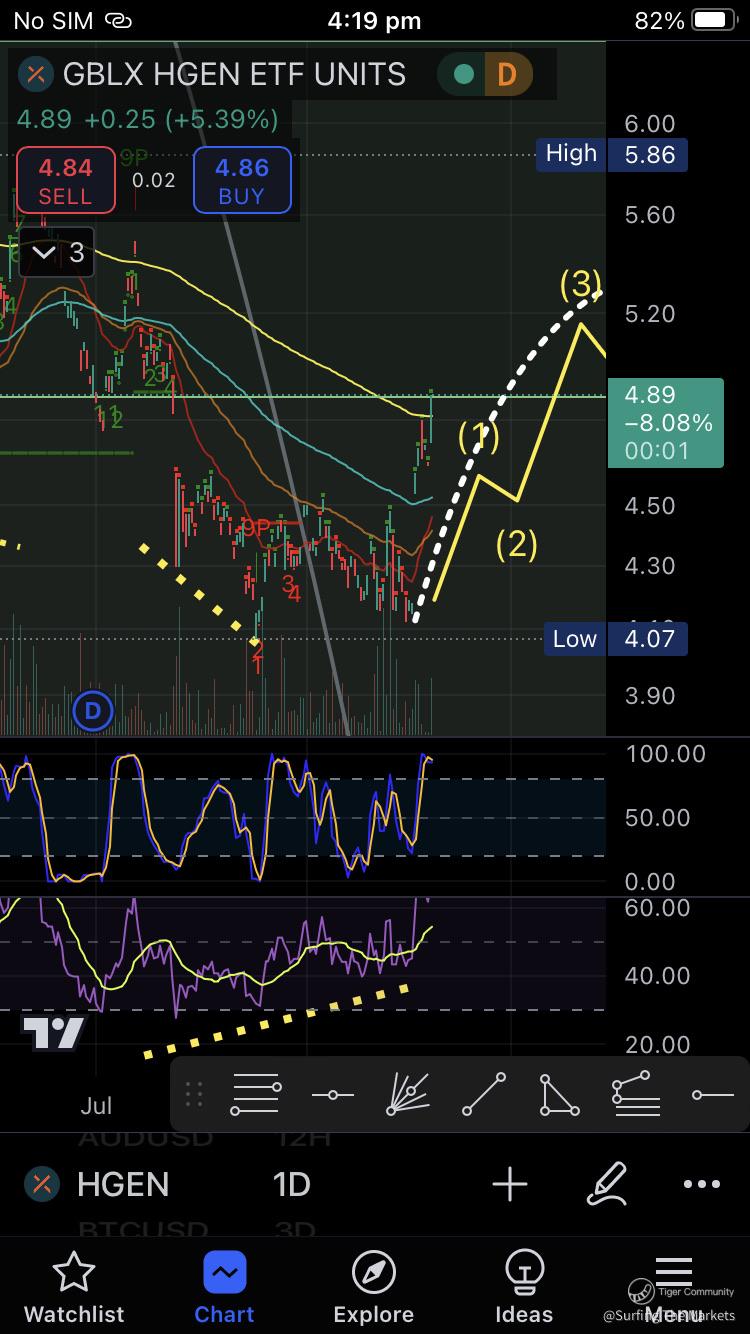The image size is (750, 1334).
Task: Select the horizontal line drawing tool
Action: point(332,1095)
